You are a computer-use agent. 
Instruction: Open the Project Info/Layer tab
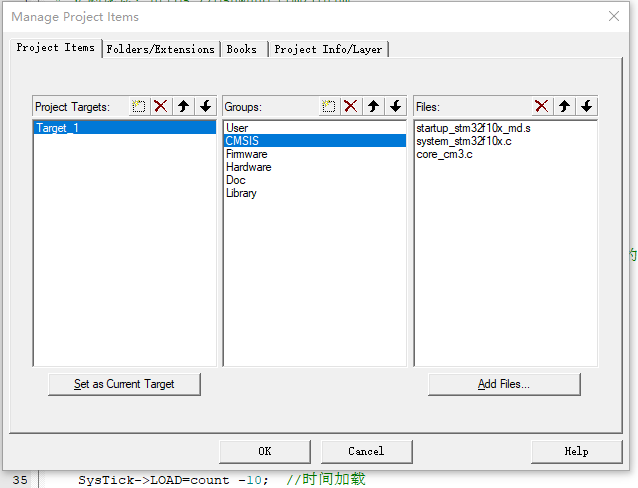click(x=328, y=49)
